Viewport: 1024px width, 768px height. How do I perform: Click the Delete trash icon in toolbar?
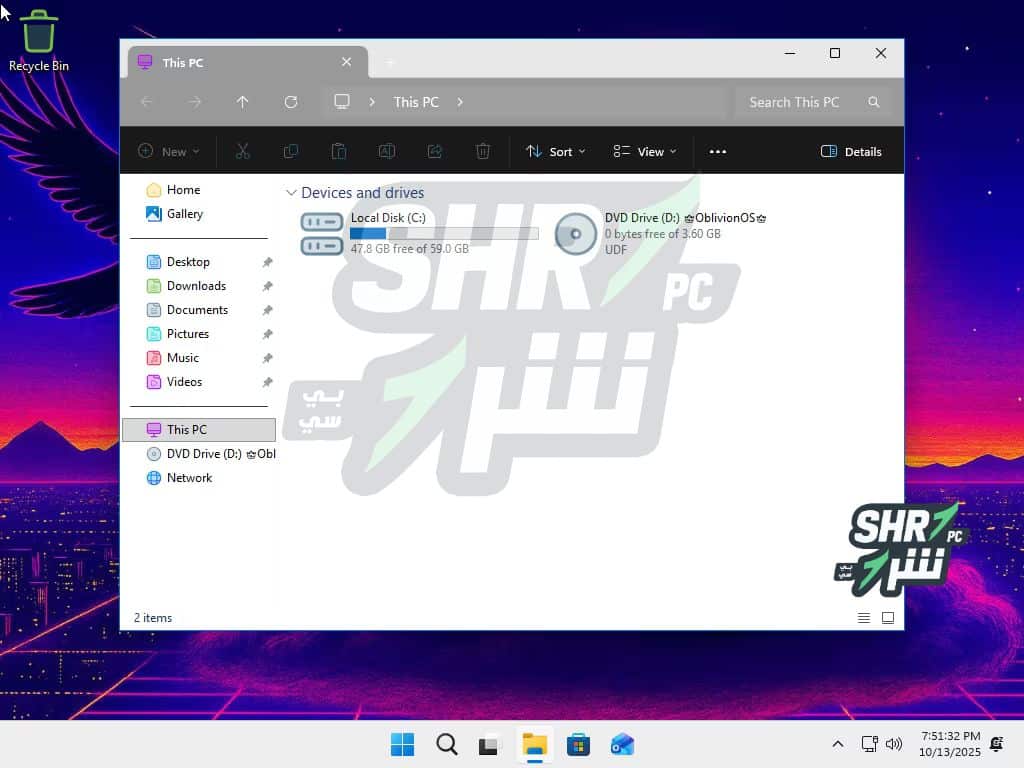click(x=483, y=152)
